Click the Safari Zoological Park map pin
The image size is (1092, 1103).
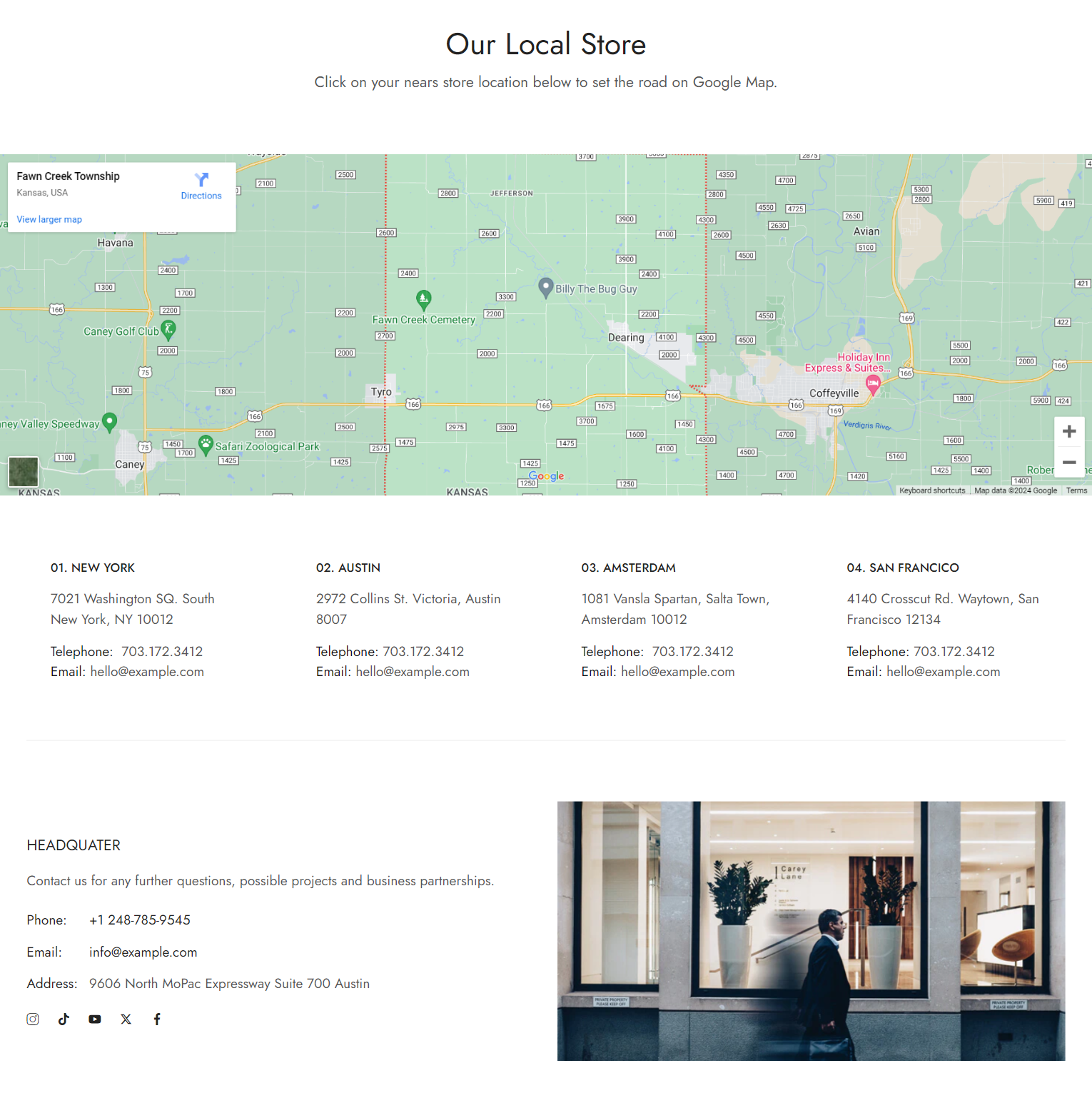pos(206,445)
